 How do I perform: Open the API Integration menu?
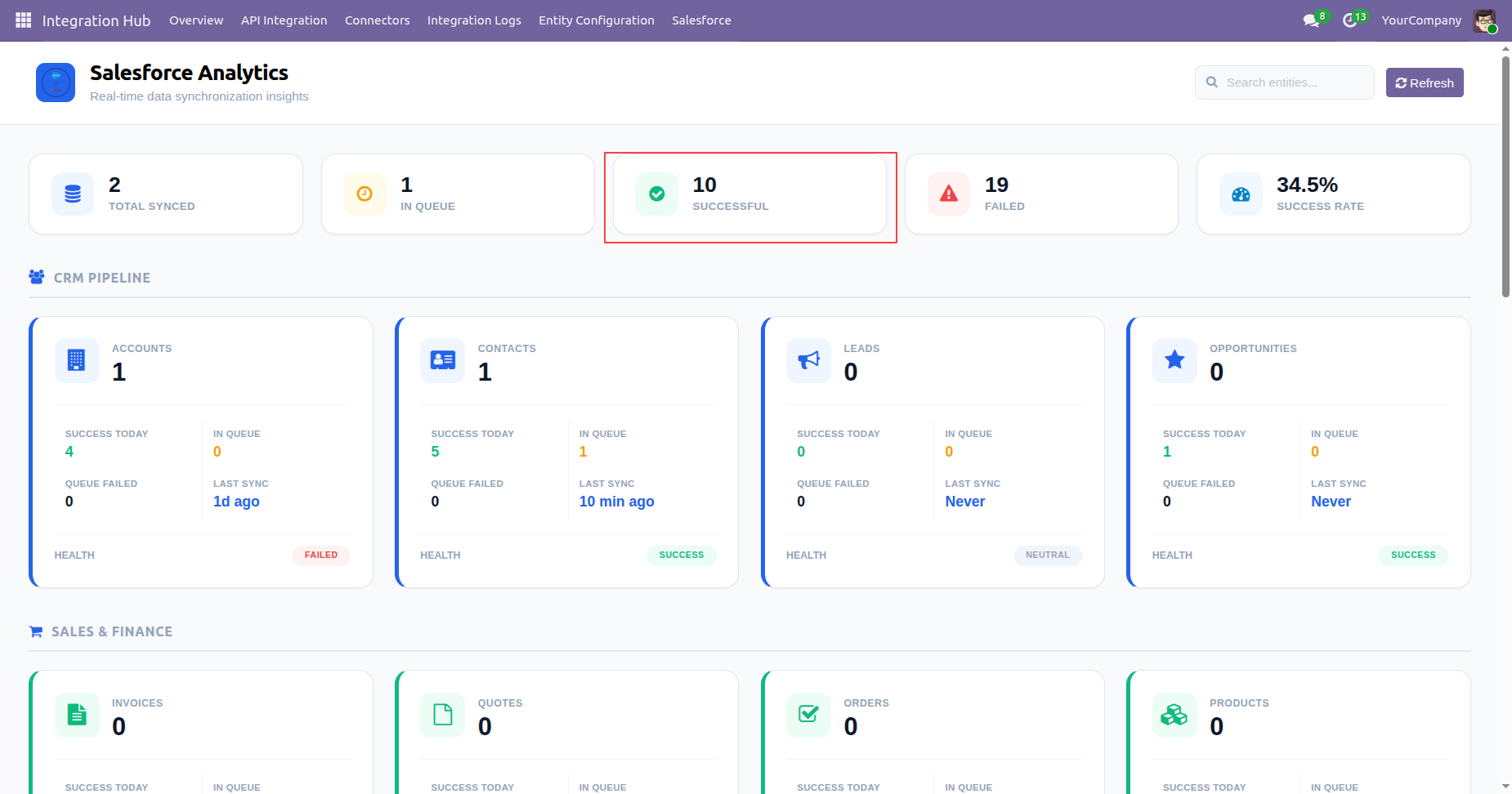[284, 20]
